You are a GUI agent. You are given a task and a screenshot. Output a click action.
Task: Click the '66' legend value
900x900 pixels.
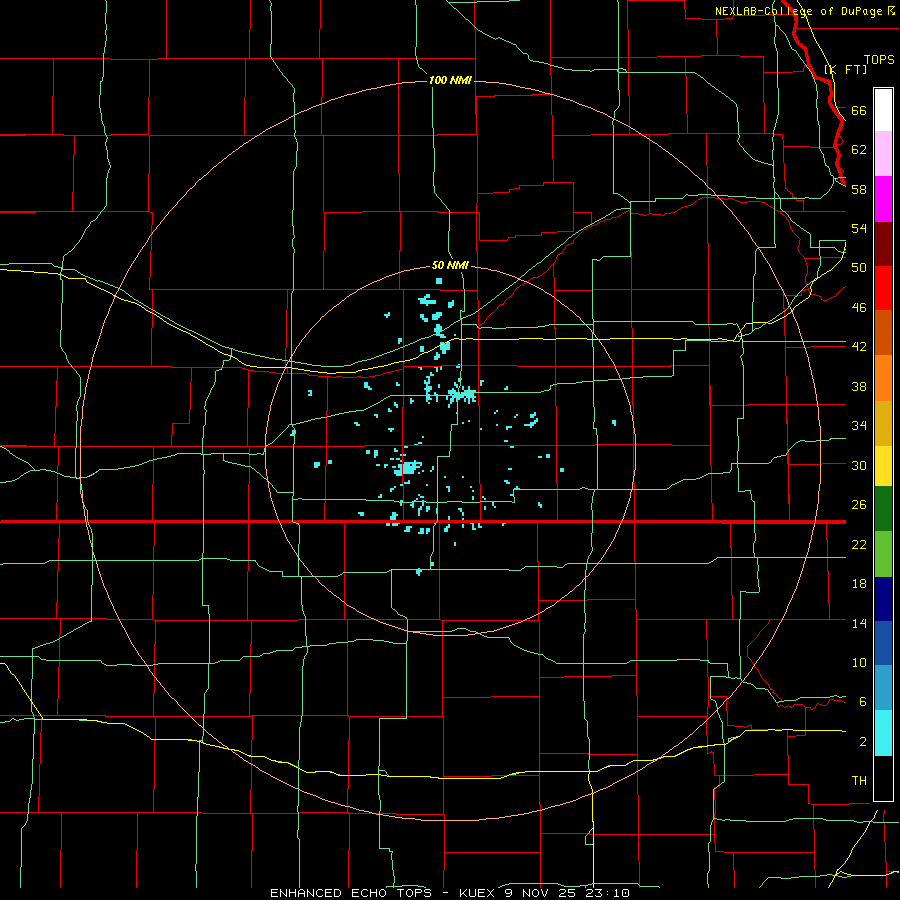pos(859,110)
